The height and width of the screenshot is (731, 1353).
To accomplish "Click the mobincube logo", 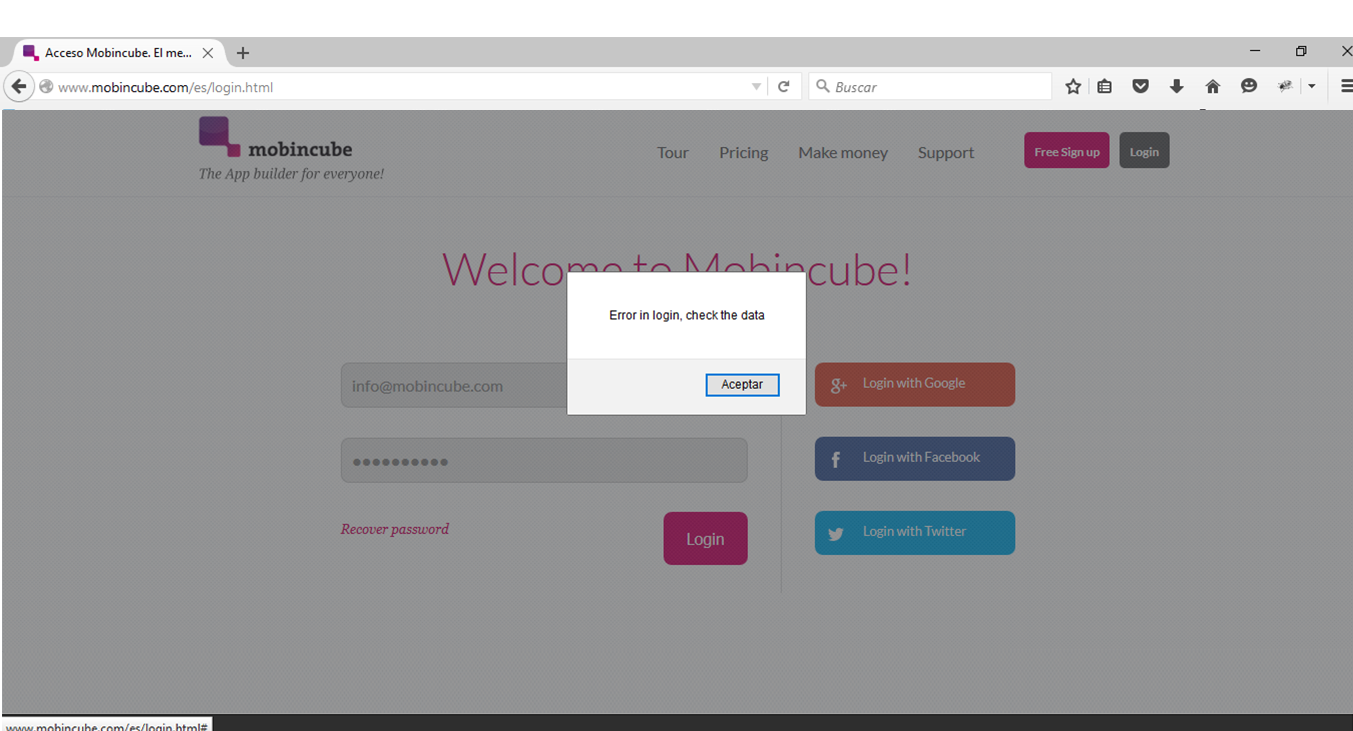I will [276, 138].
